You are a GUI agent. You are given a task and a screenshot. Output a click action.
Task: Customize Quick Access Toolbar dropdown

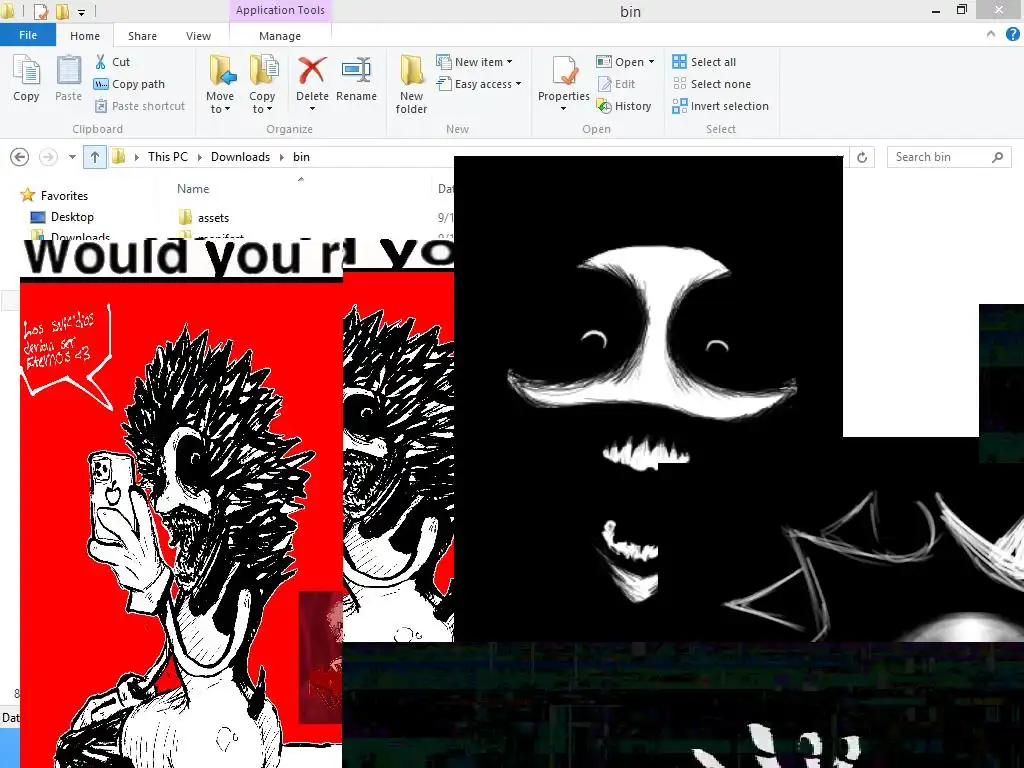[x=82, y=12]
